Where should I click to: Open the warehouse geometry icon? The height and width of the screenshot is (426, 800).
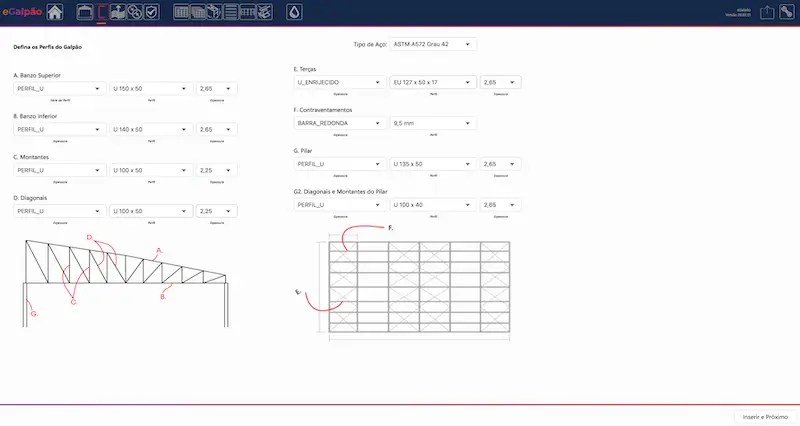85,12
